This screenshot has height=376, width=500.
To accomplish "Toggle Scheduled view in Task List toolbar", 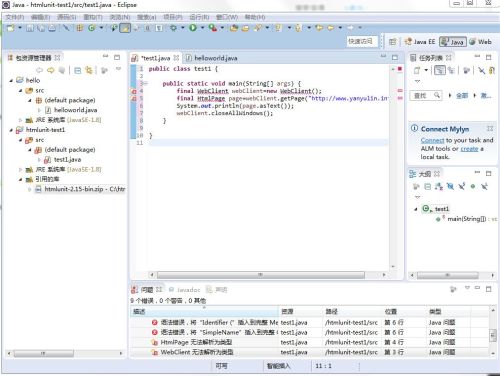I will pyautogui.click(x=451, y=70).
